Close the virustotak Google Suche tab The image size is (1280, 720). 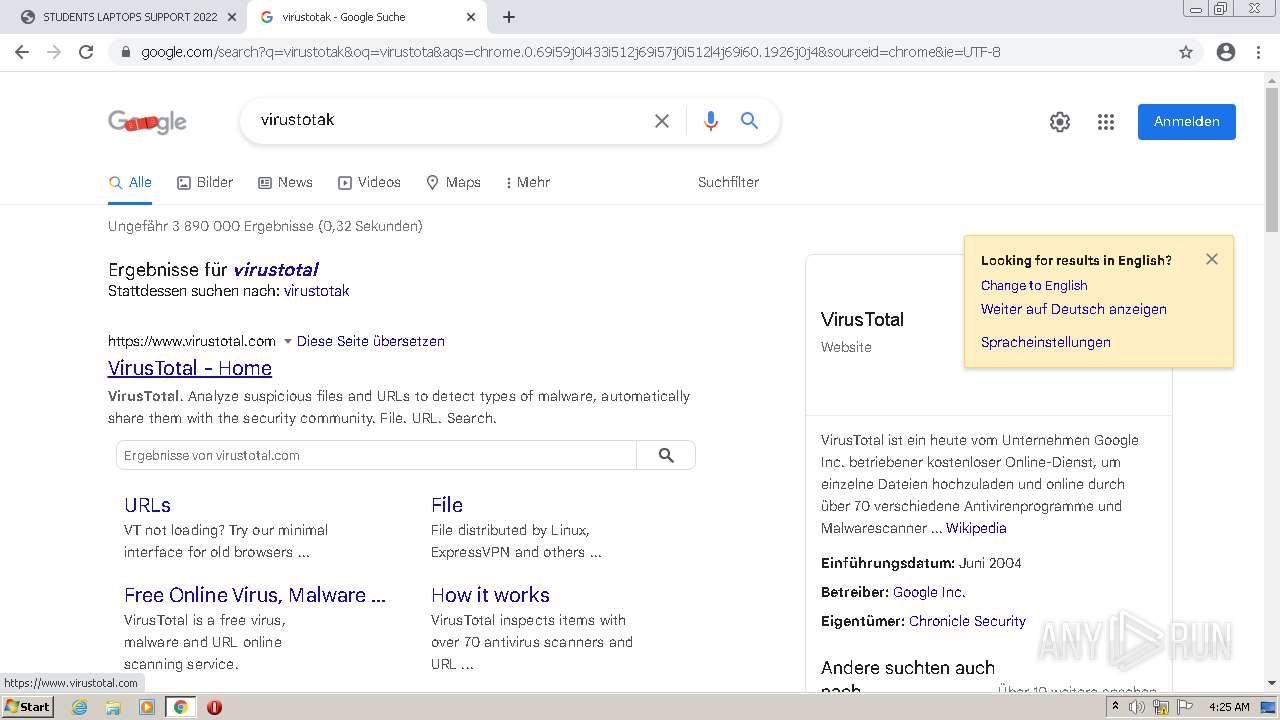point(471,17)
